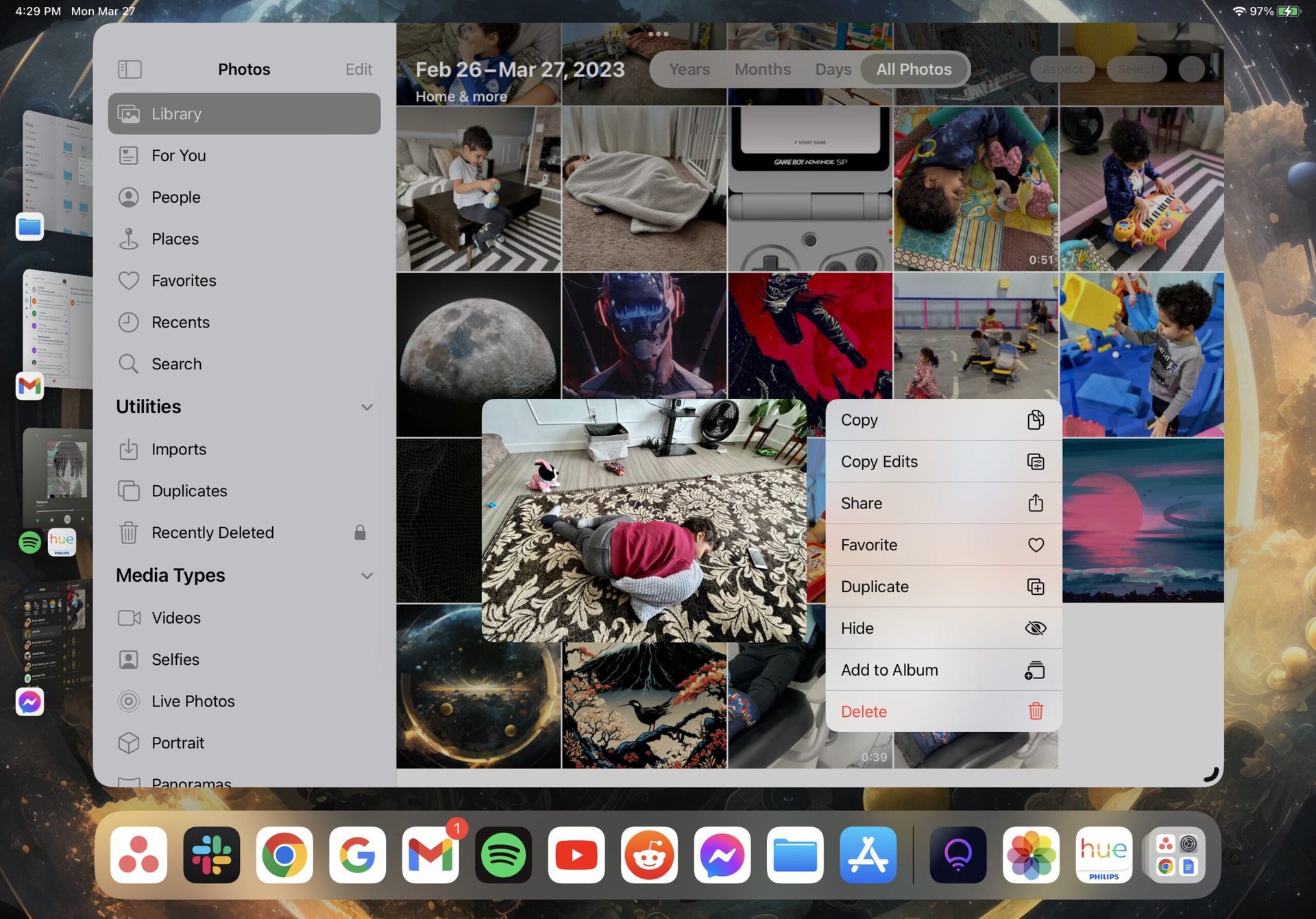Click the Days tab in photo library
Viewport: 1316px width, 919px height.
[833, 69]
